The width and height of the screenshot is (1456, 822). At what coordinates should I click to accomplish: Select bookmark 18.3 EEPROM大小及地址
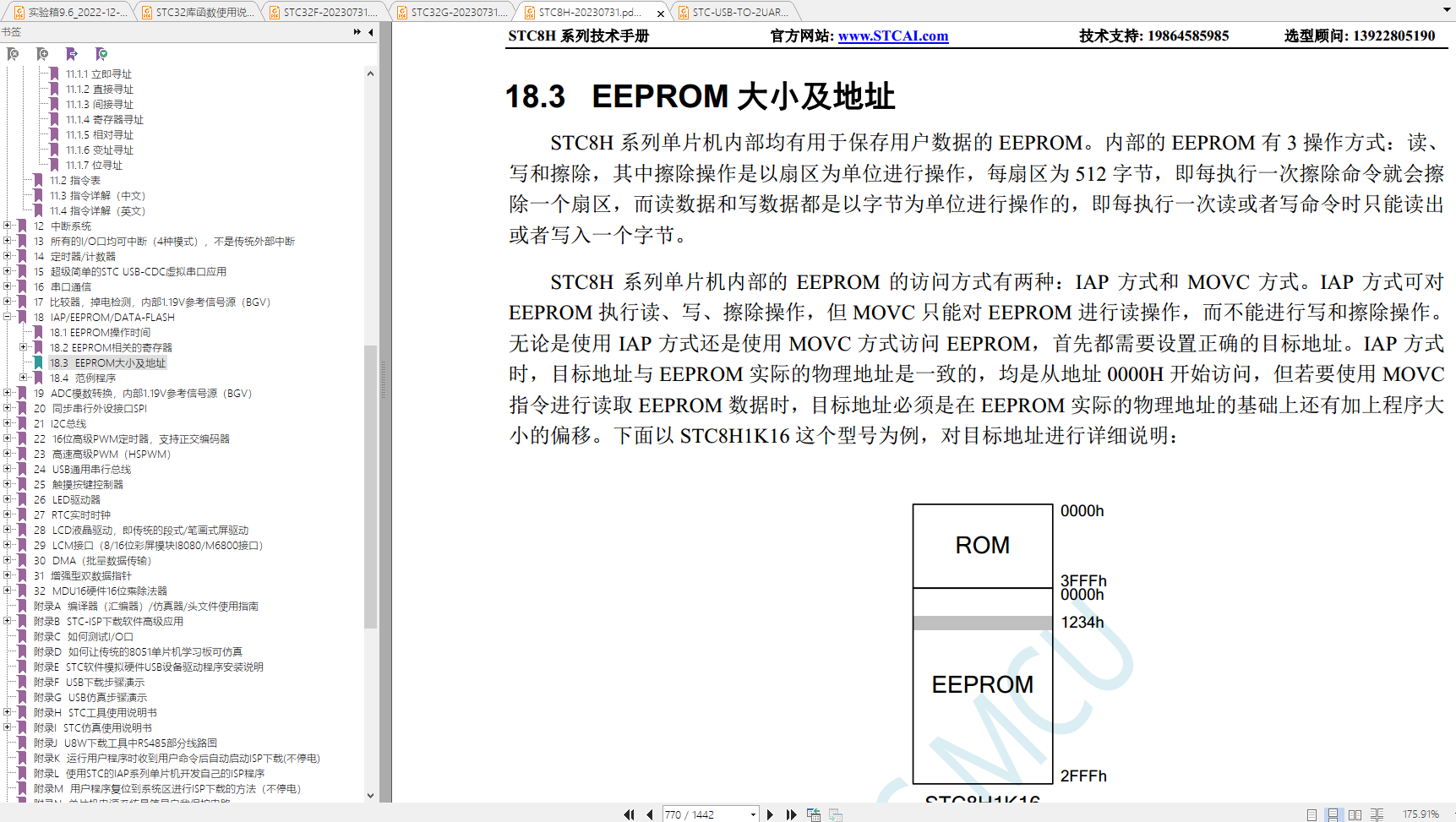(x=107, y=363)
